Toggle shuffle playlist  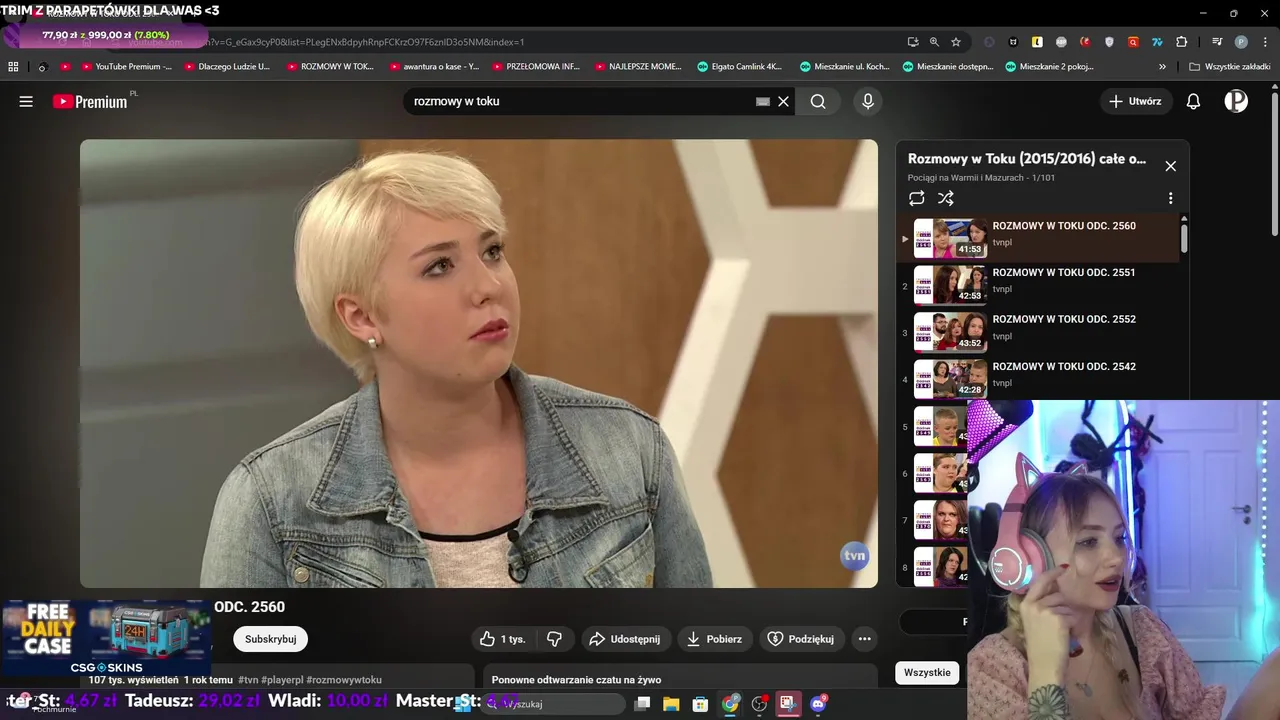click(x=946, y=198)
